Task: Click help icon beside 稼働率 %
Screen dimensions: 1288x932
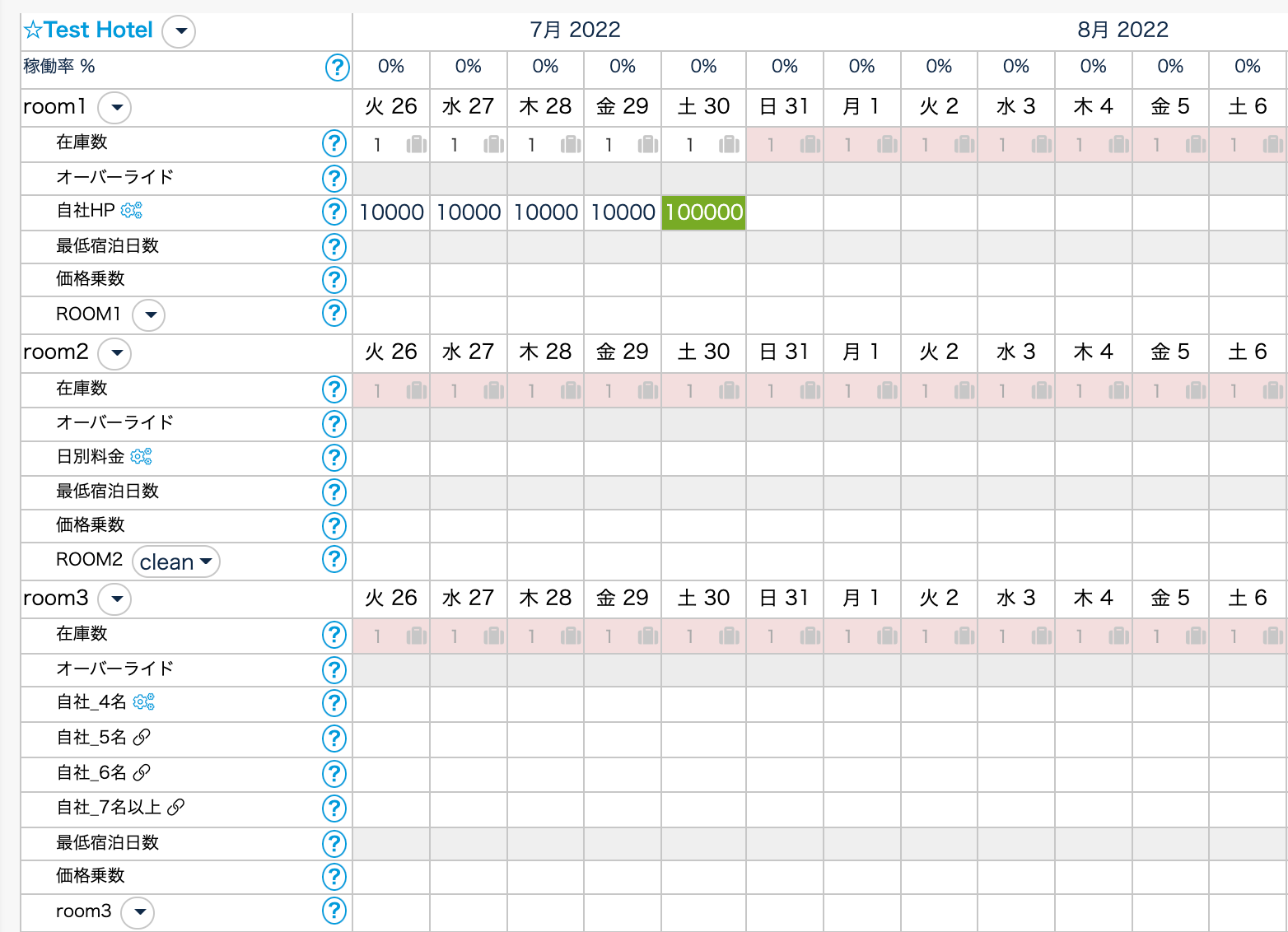Action: click(337, 68)
